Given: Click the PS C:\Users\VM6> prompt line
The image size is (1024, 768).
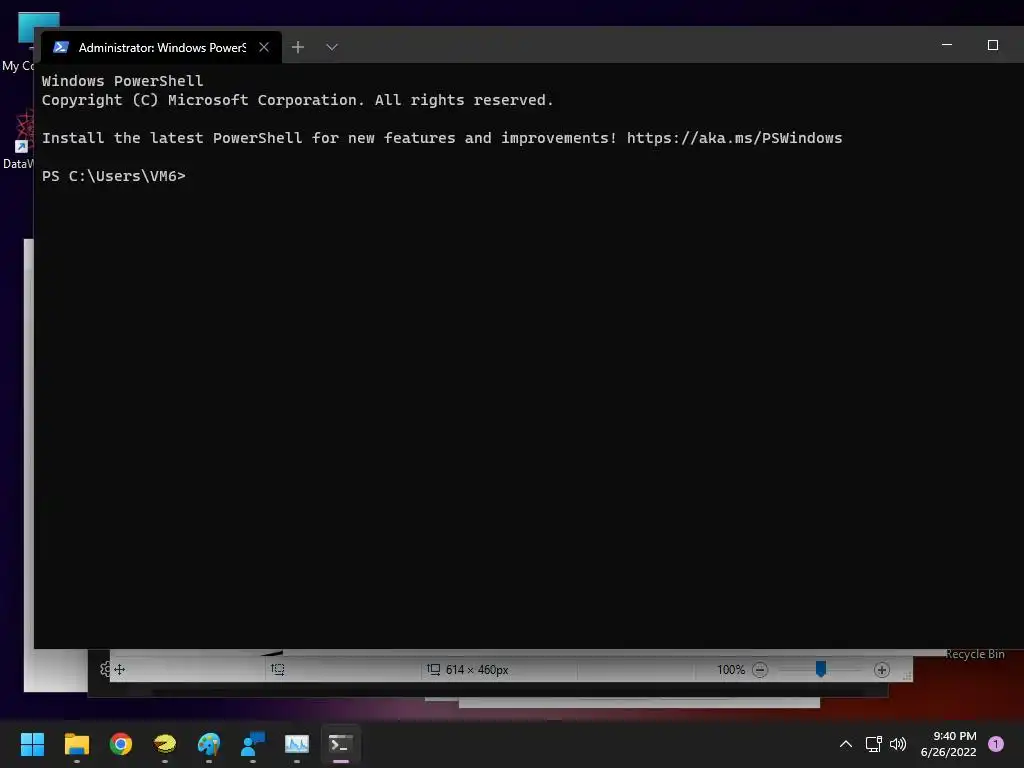Looking at the screenshot, I should 114,176.
